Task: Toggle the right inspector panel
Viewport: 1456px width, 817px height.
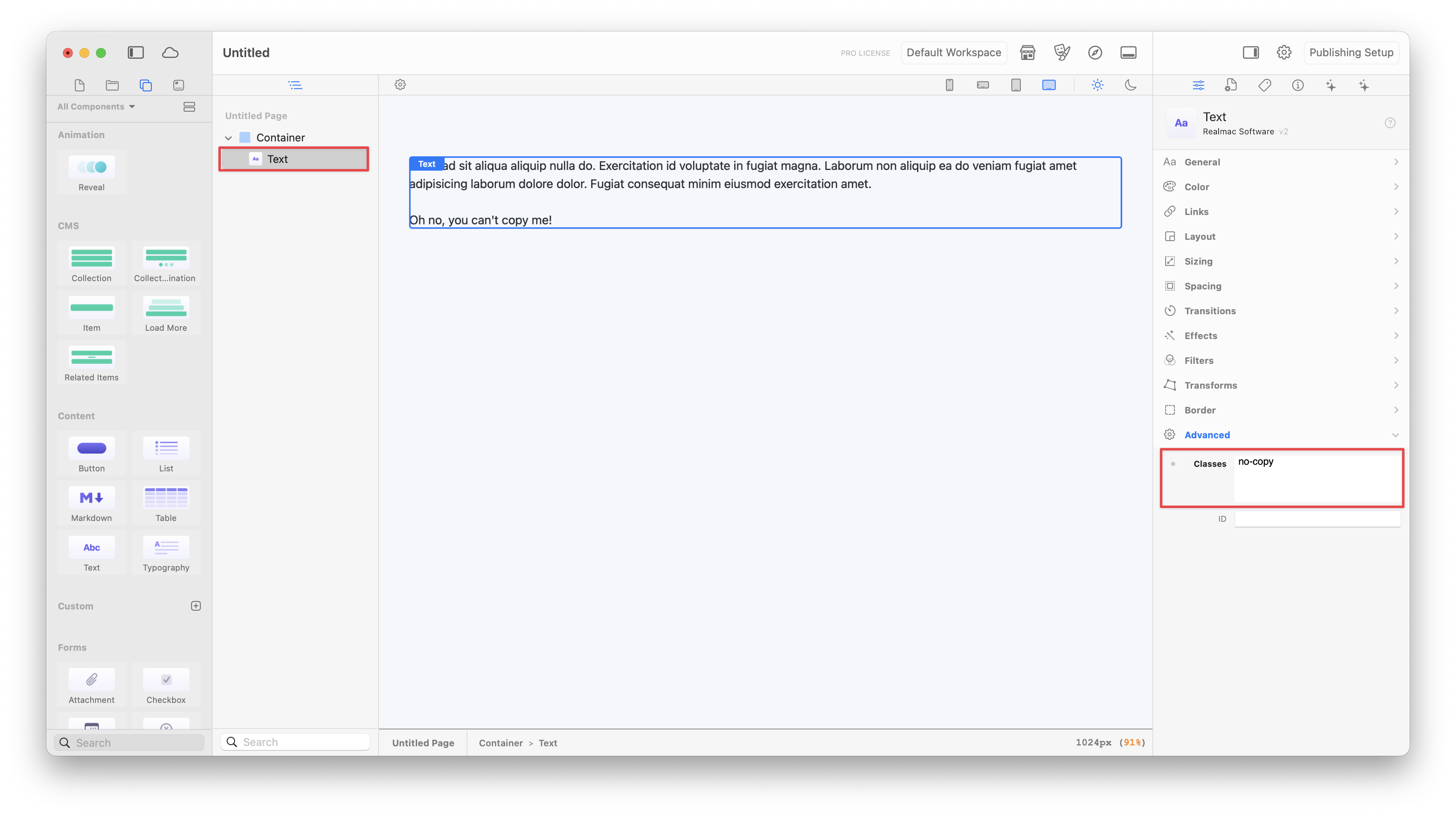Action: [1250, 53]
